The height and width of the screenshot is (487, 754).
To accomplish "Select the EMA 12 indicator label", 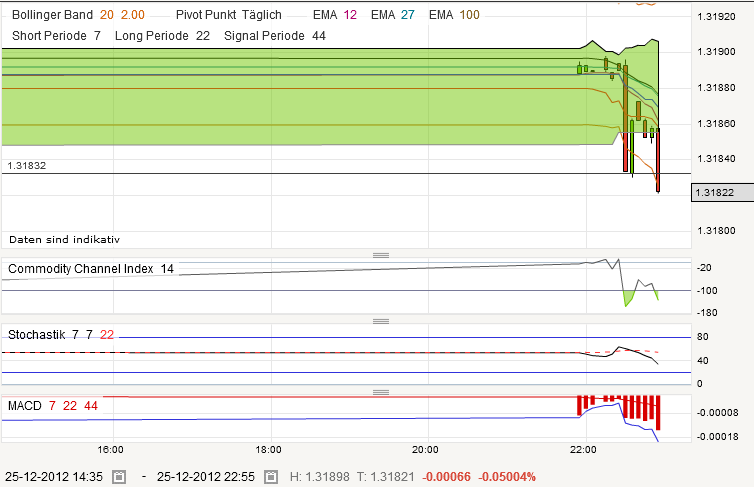I will pyautogui.click(x=335, y=15).
